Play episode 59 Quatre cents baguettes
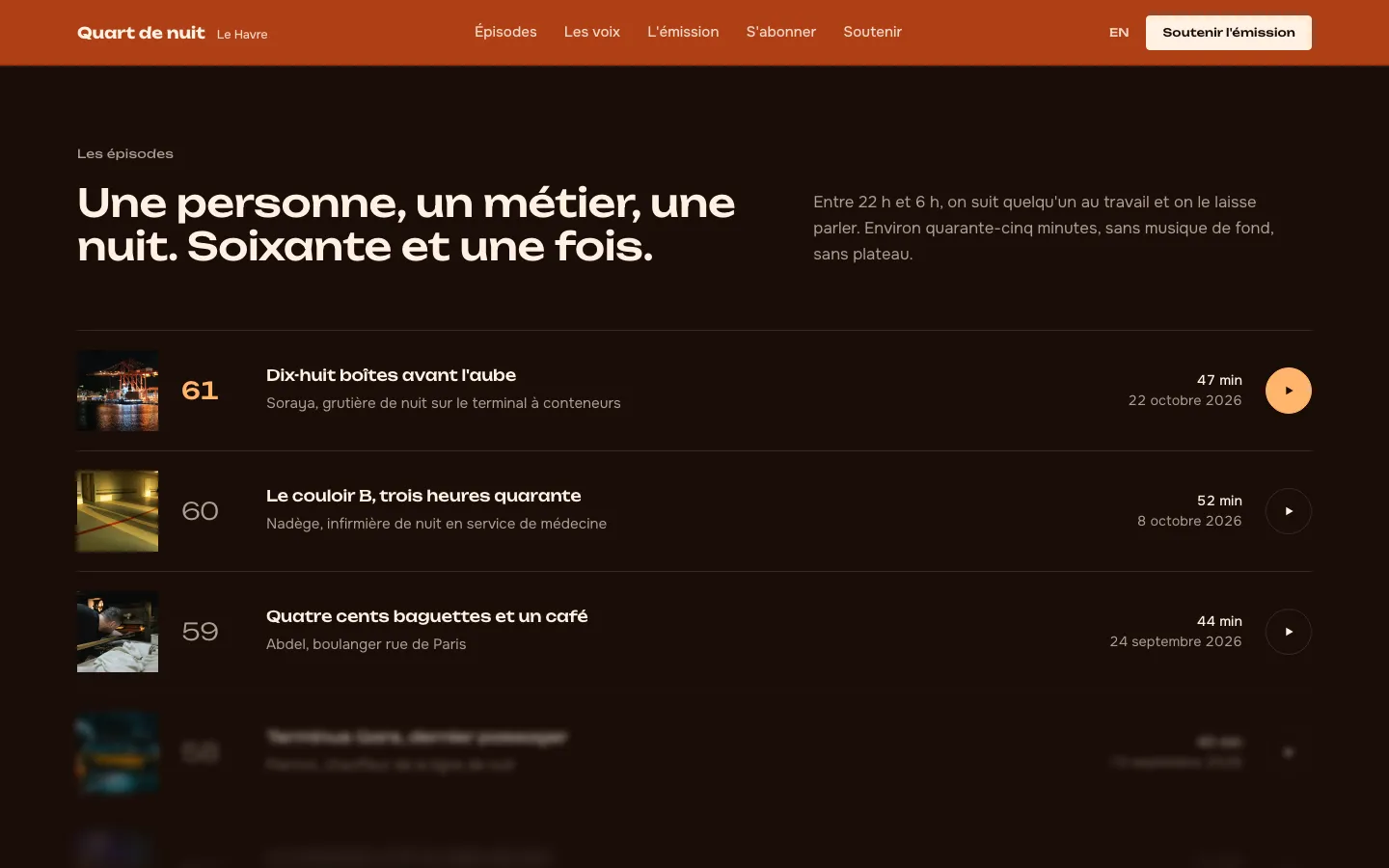 [x=1288, y=632]
